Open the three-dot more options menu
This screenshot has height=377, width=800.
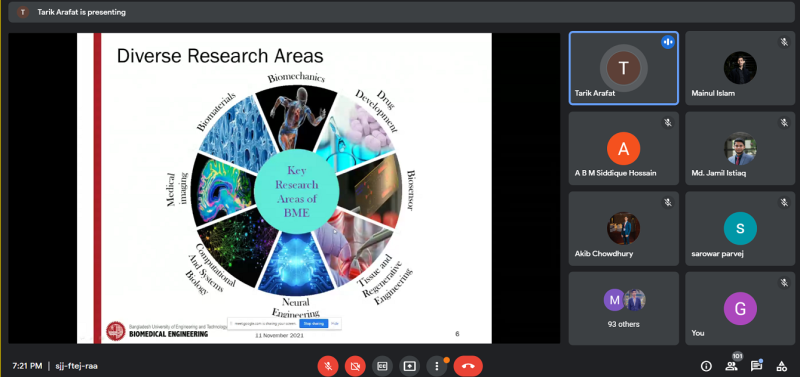coord(437,366)
